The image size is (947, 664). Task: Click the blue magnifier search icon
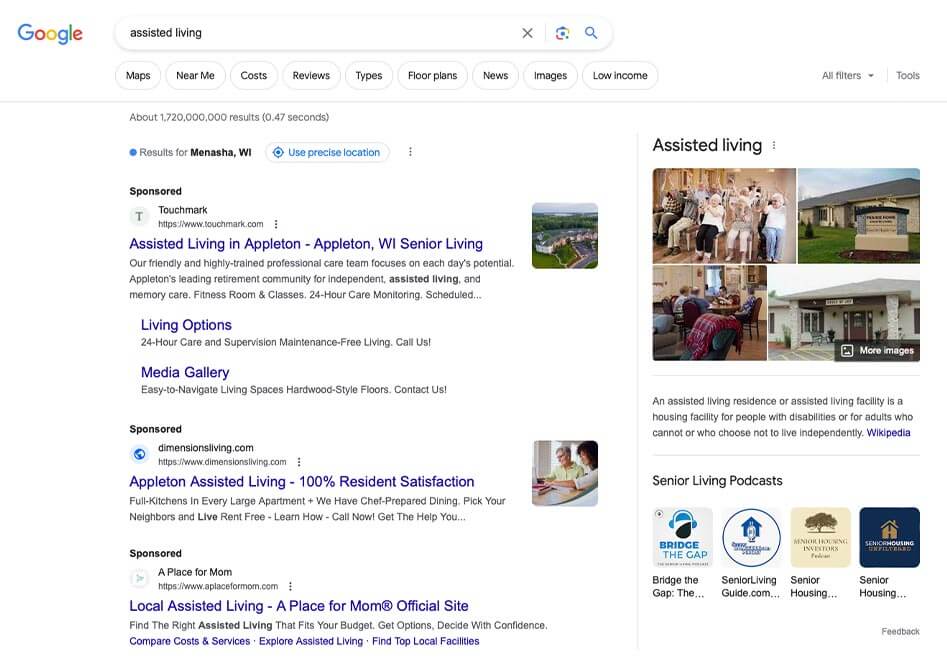pyautogui.click(x=591, y=33)
